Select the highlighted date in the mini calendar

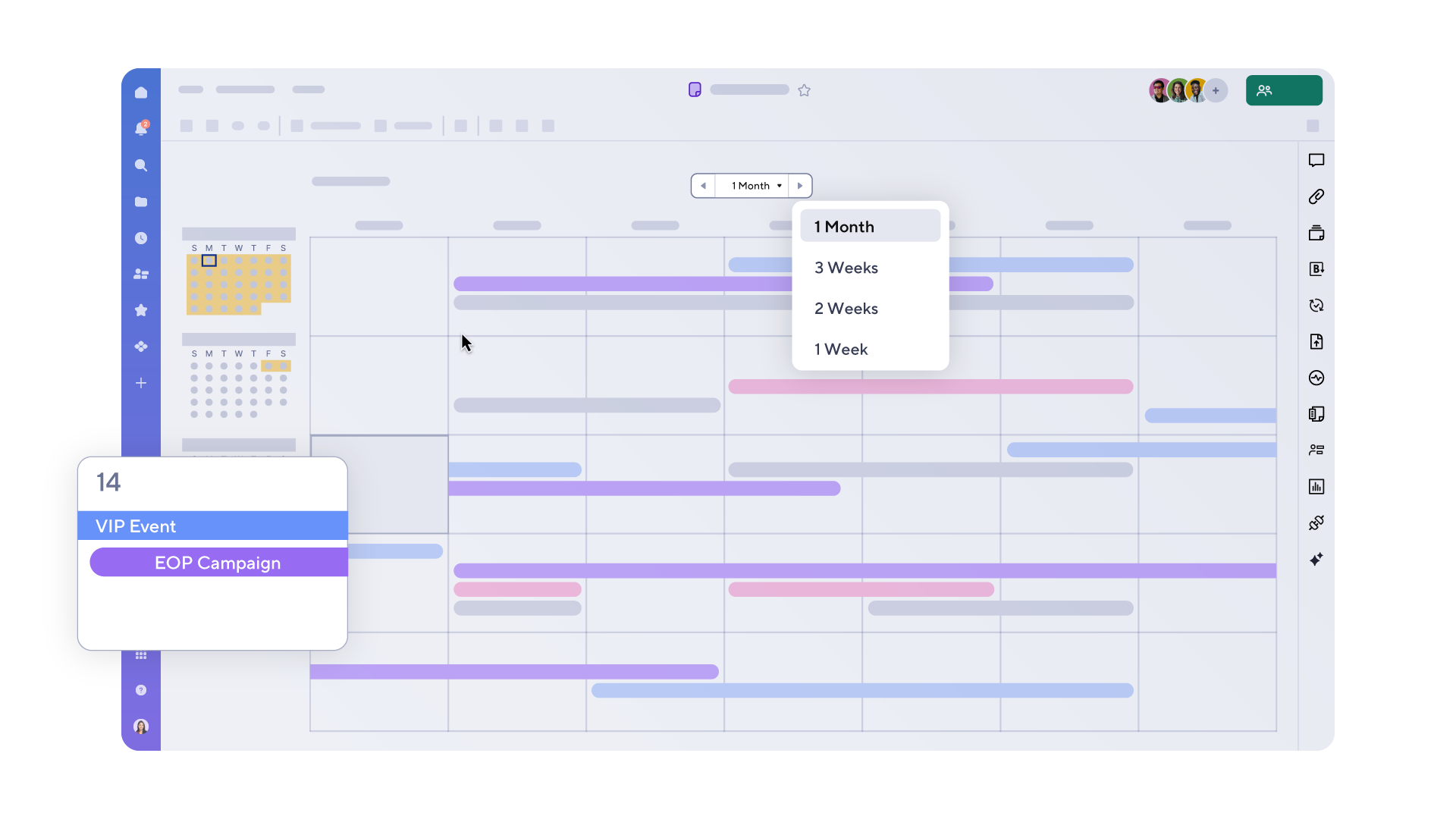(x=210, y=261)
